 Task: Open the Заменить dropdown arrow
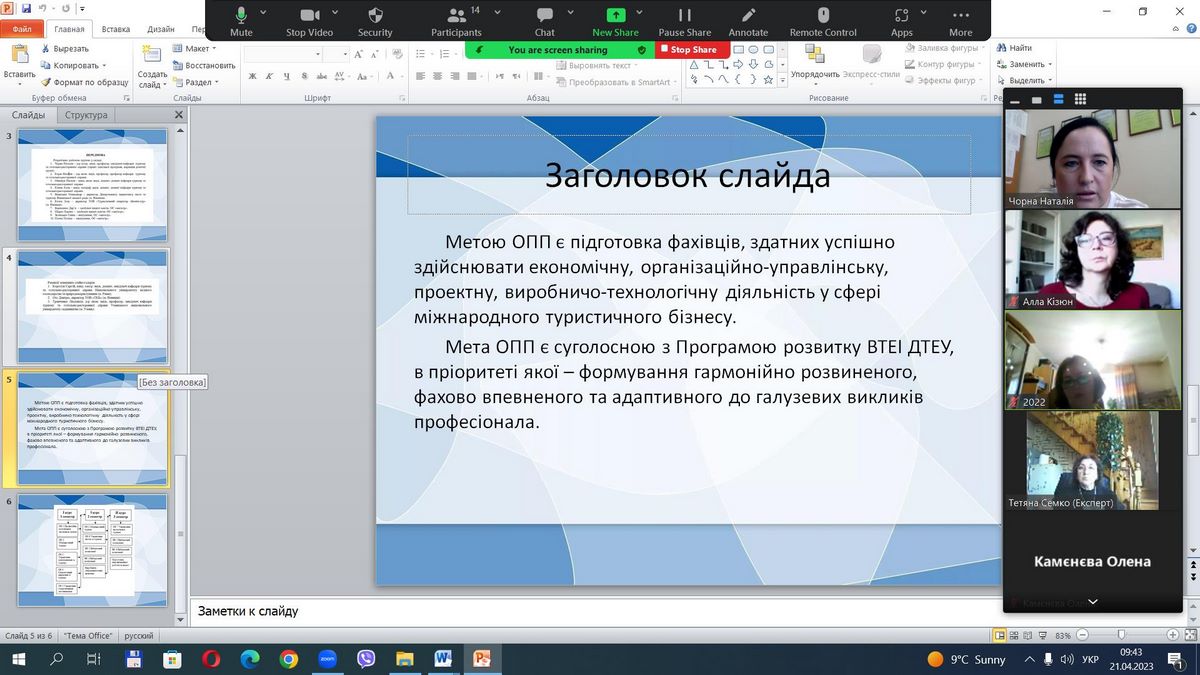click(x=1050, y=64)
